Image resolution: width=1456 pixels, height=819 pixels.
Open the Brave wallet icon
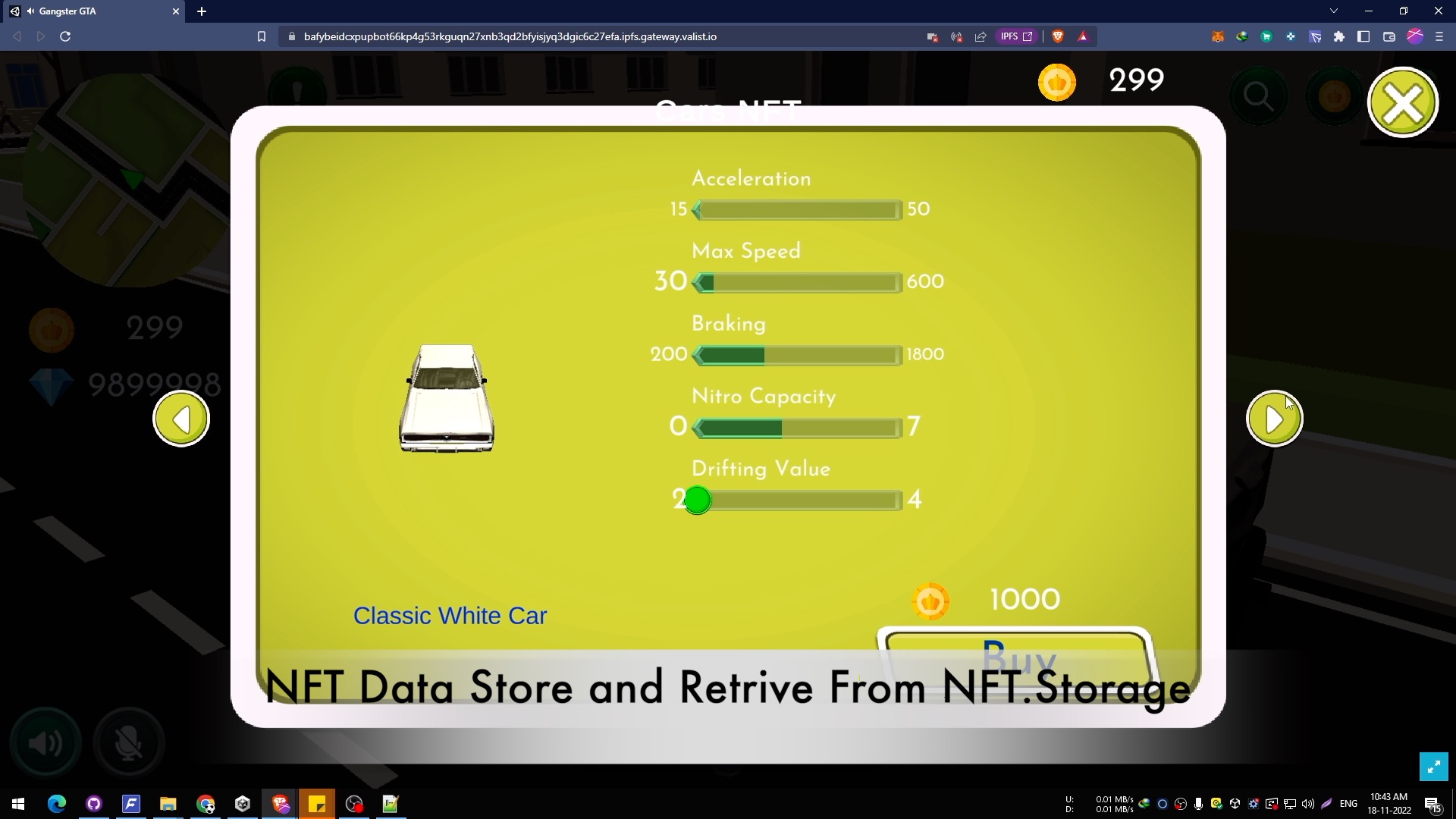point(1389,36)
